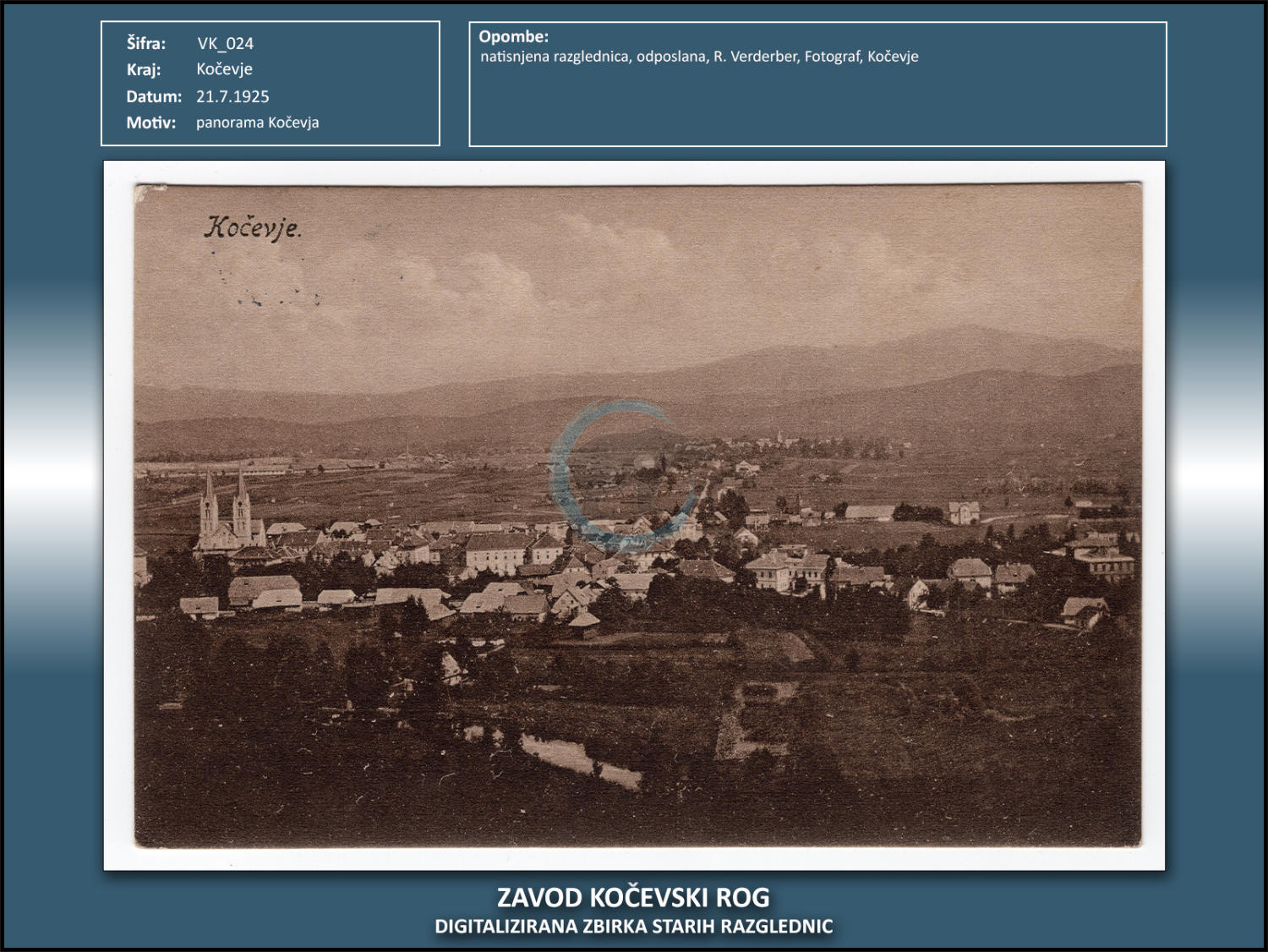Screen dimensions: 1268x952
Task: Click the text panorama Kočevja
Action: (x=257, y=123)
